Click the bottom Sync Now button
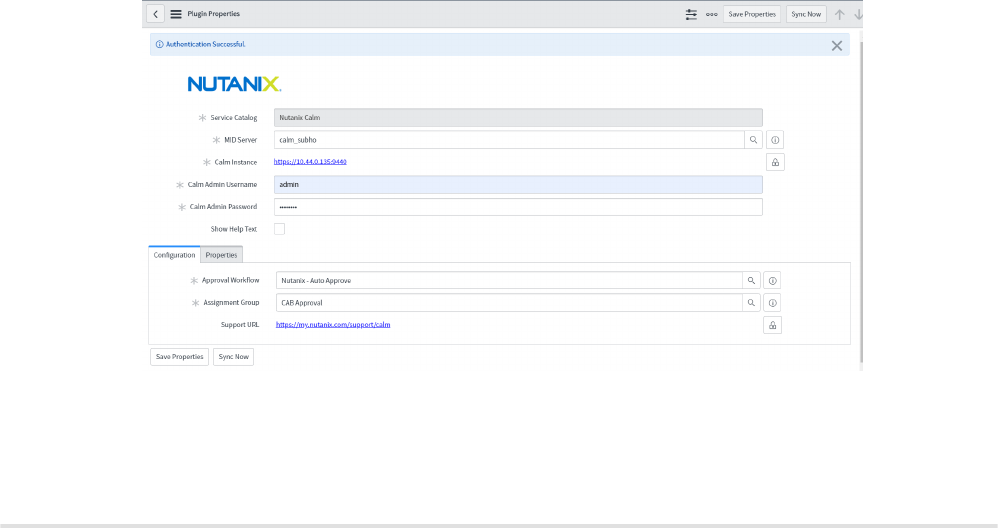The height and width of the screenshot is (528, 998). pyautogui.click(x=234, y=357)
